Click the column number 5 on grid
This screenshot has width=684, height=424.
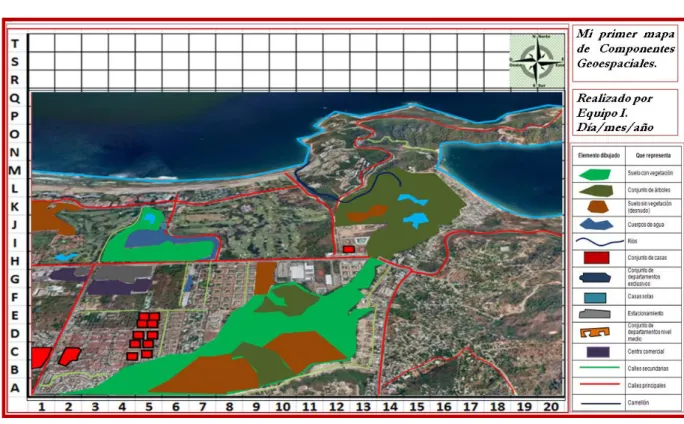[x=149, y=407]
